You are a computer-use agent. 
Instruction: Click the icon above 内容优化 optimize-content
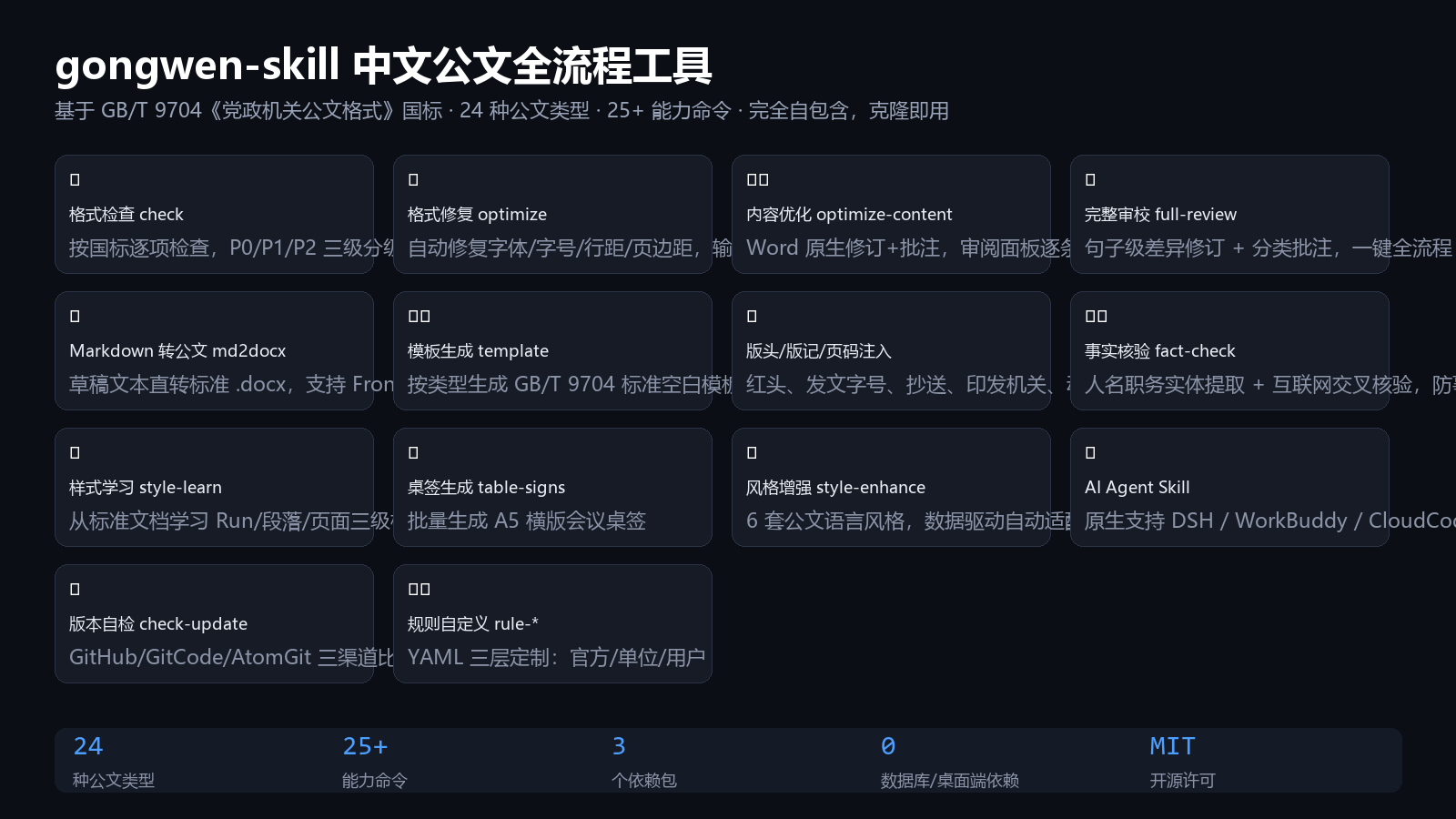(x=757, y=180)
